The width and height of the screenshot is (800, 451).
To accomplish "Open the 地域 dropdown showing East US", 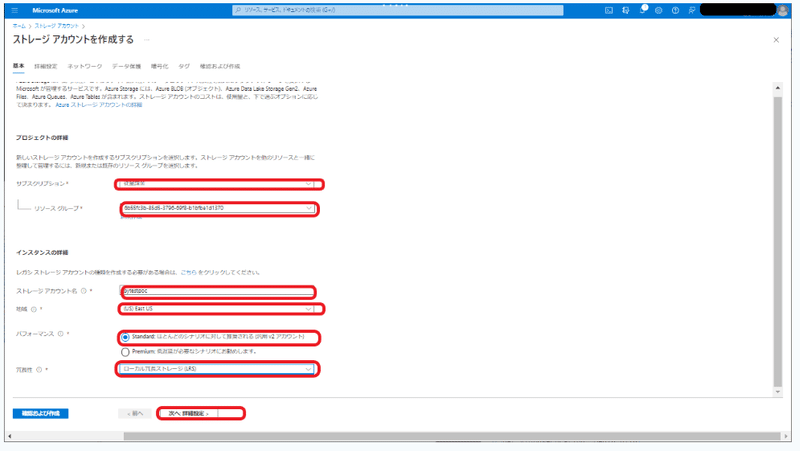I will pyautogui.click(x=217, y=309).
